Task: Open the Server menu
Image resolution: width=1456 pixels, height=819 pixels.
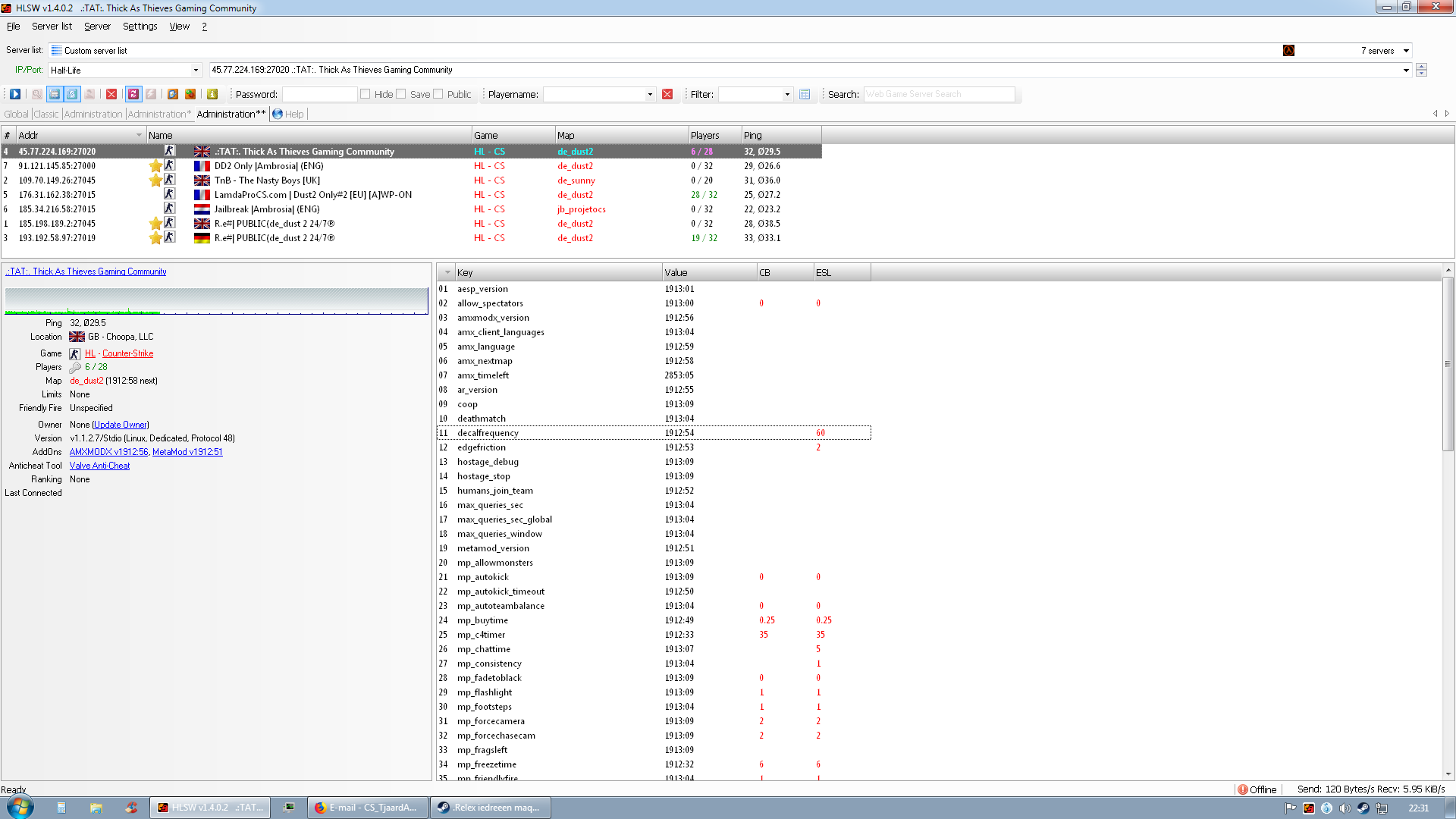Action: [97, 27]
